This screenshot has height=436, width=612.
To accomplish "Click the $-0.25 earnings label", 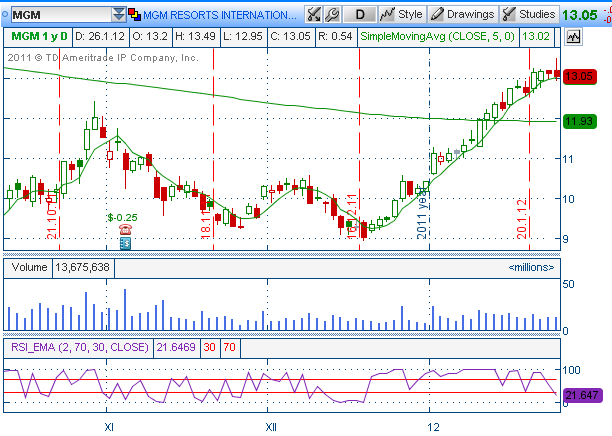I will (x=123, y=217).
